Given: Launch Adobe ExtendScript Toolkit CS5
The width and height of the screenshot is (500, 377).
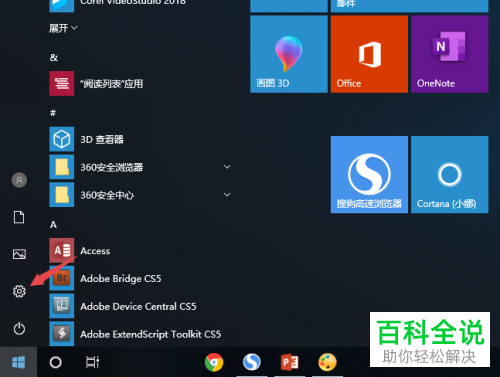Looking at the screenshot, I should [140, 334].
